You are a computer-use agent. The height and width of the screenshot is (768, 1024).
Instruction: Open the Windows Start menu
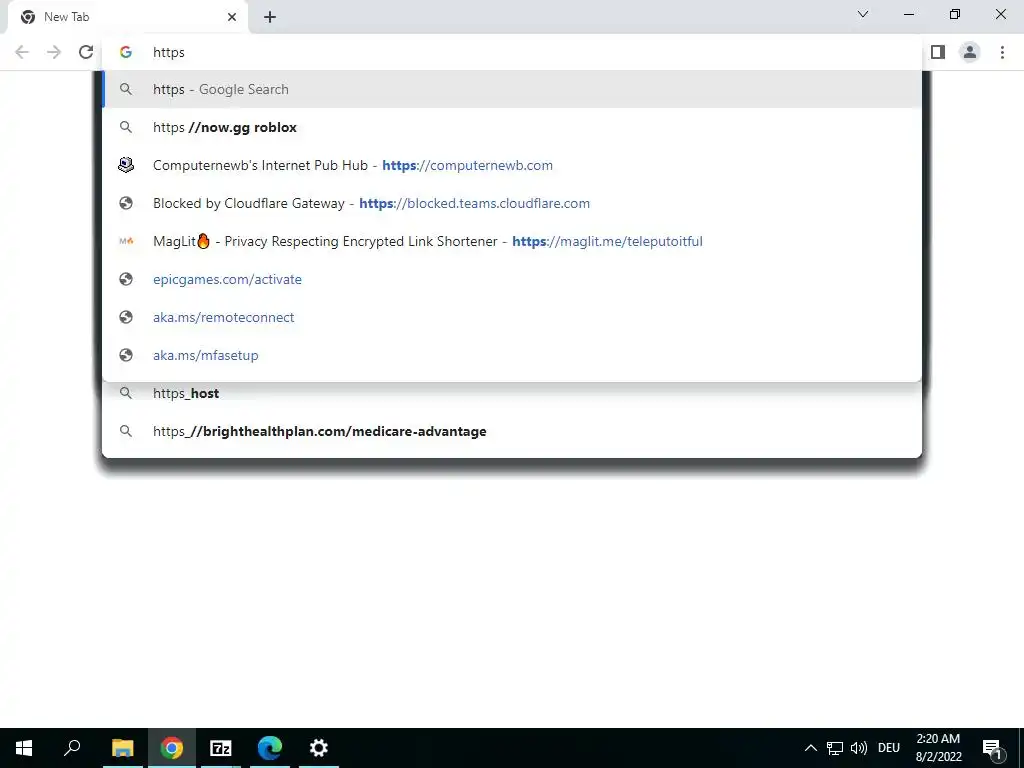coord(24,748)
